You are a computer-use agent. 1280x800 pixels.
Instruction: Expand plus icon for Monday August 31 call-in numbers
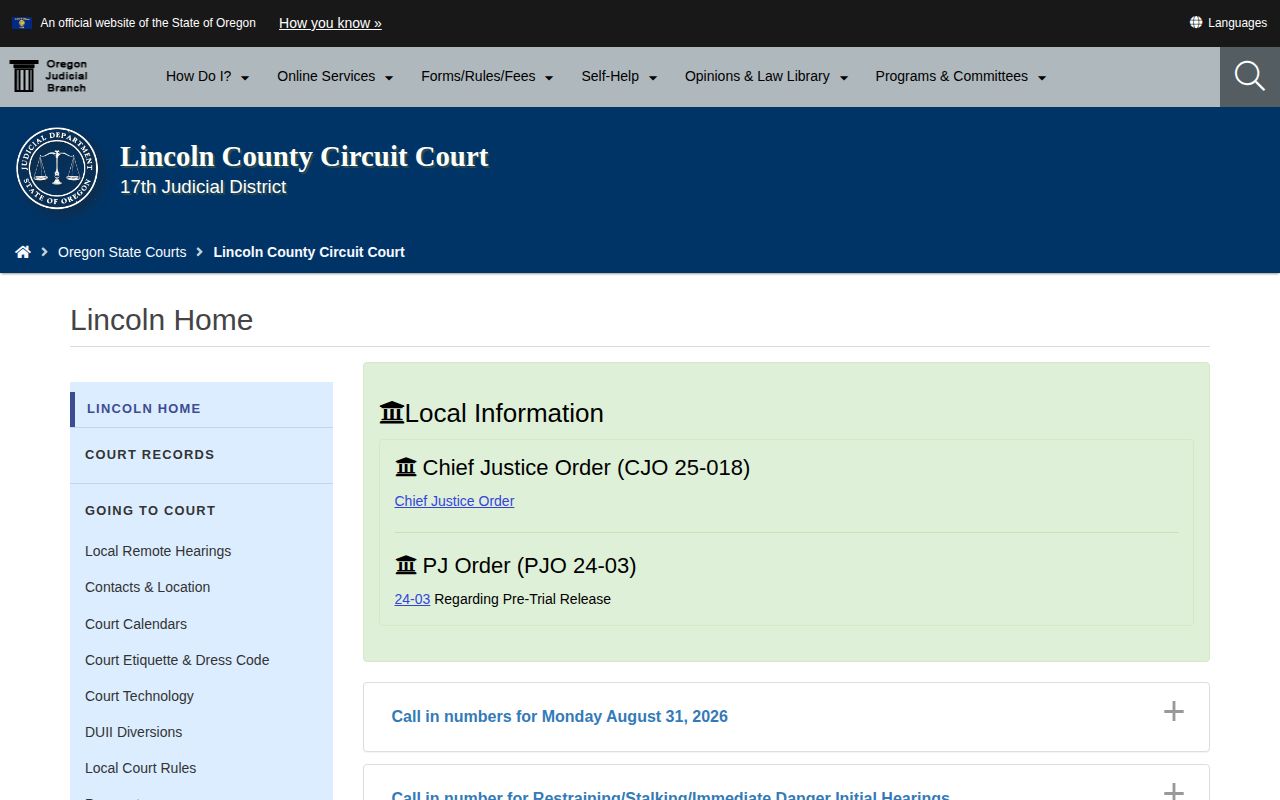pyautogui.click(x=1174, y=711)
